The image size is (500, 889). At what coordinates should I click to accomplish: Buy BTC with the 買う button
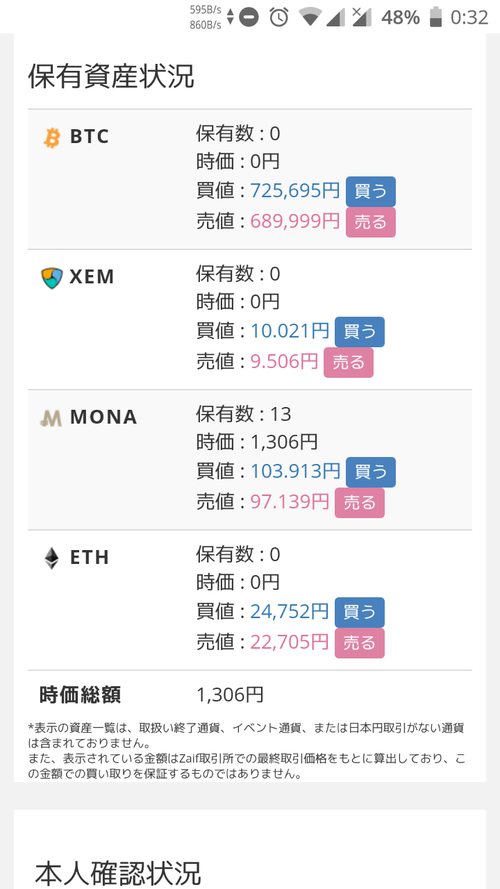click(371, 192)
